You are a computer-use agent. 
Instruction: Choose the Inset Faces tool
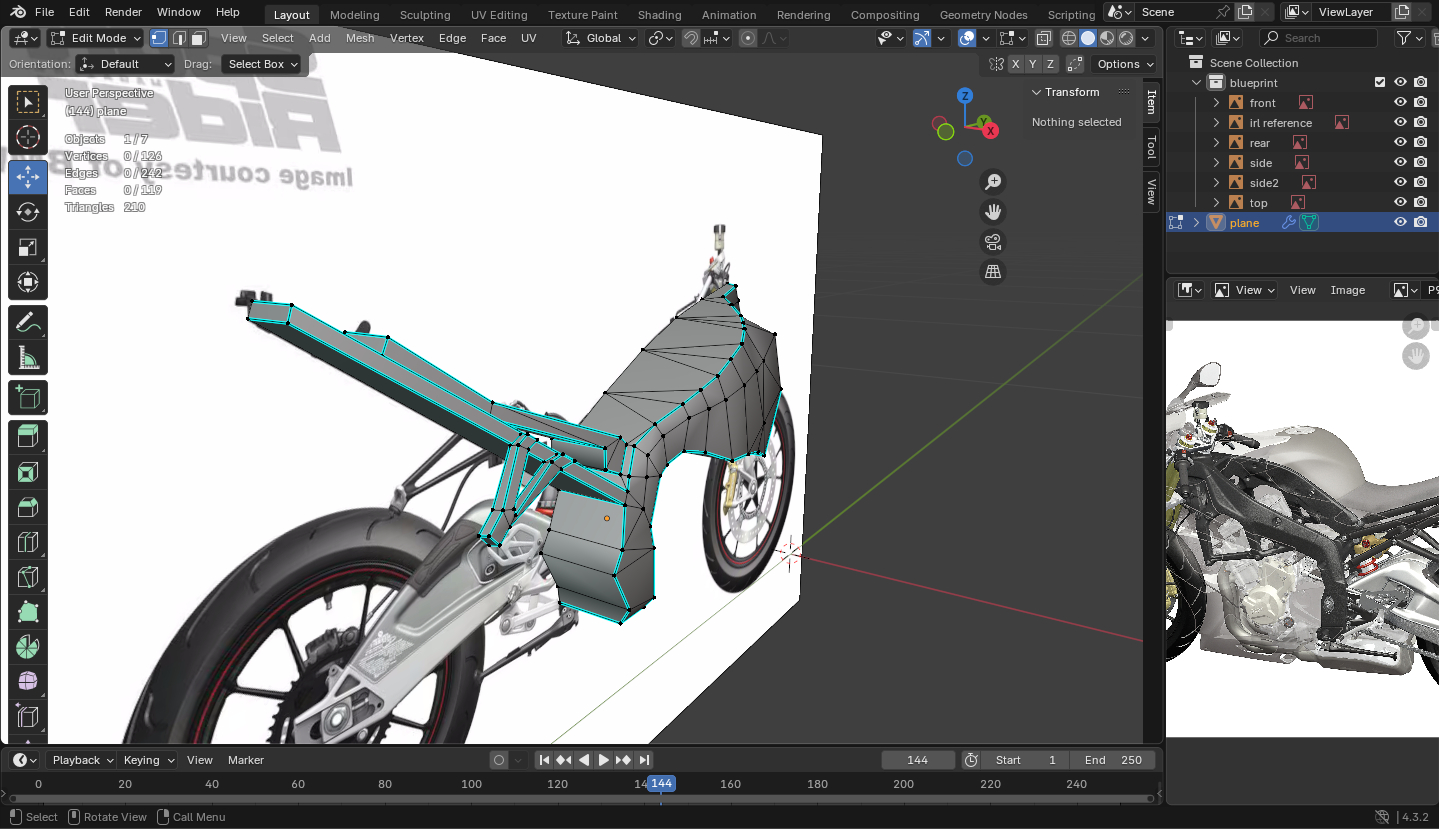click(x=28, y=472)
